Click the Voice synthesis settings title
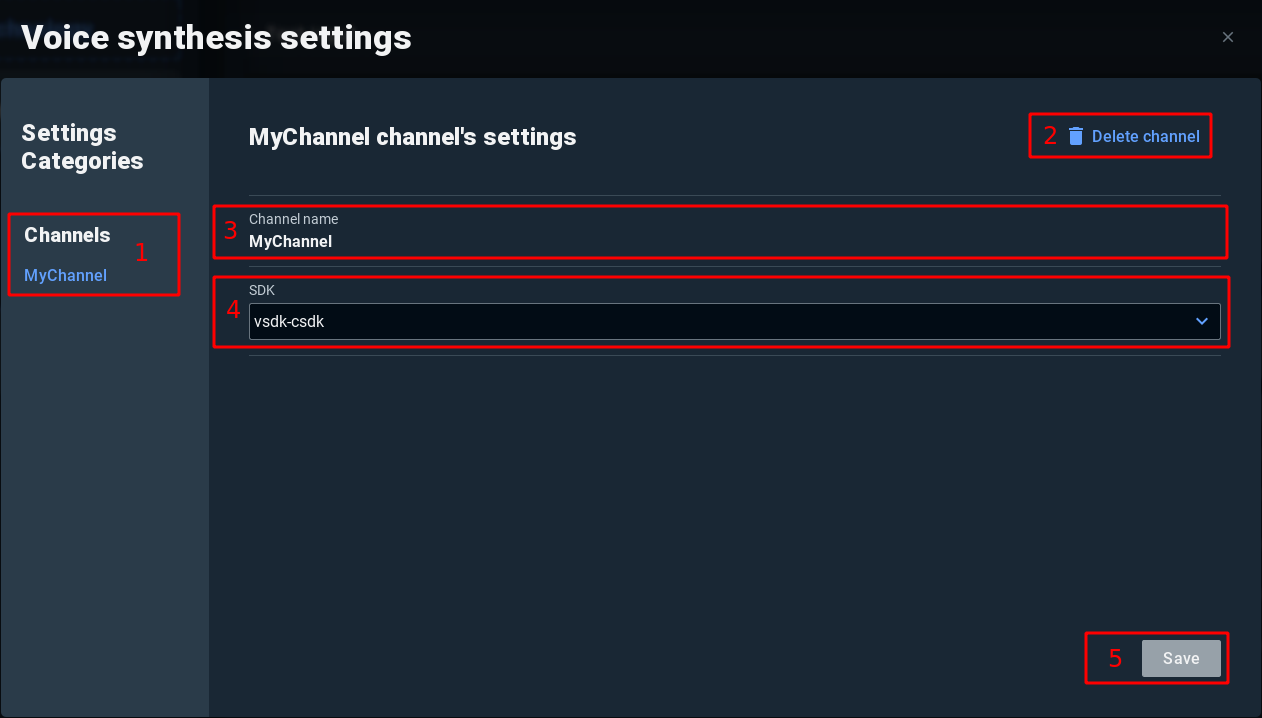Viewport: 1262px width, 718px height. 216,38
